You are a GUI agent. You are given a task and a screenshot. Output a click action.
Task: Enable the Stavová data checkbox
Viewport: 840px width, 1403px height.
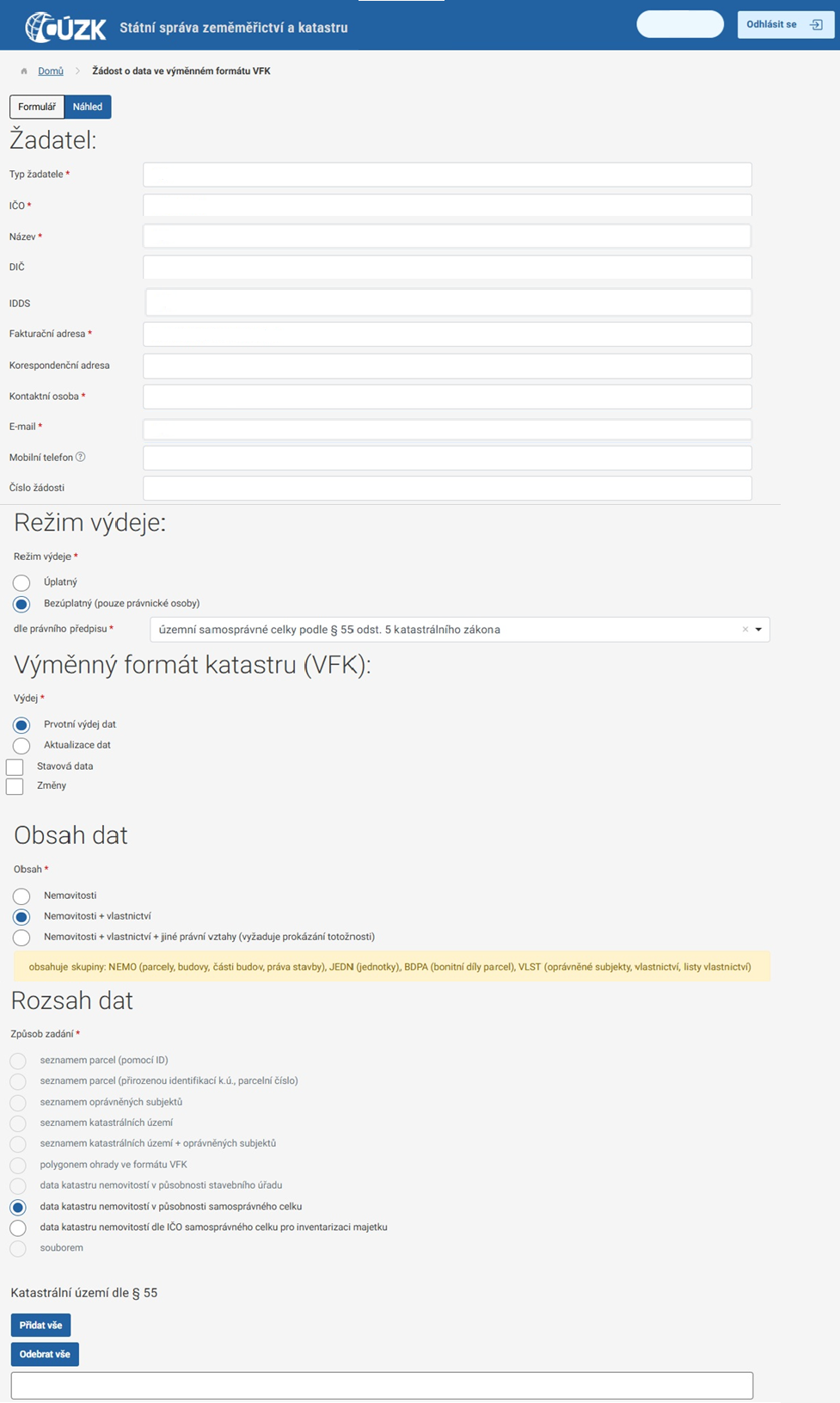pos(15,766)
